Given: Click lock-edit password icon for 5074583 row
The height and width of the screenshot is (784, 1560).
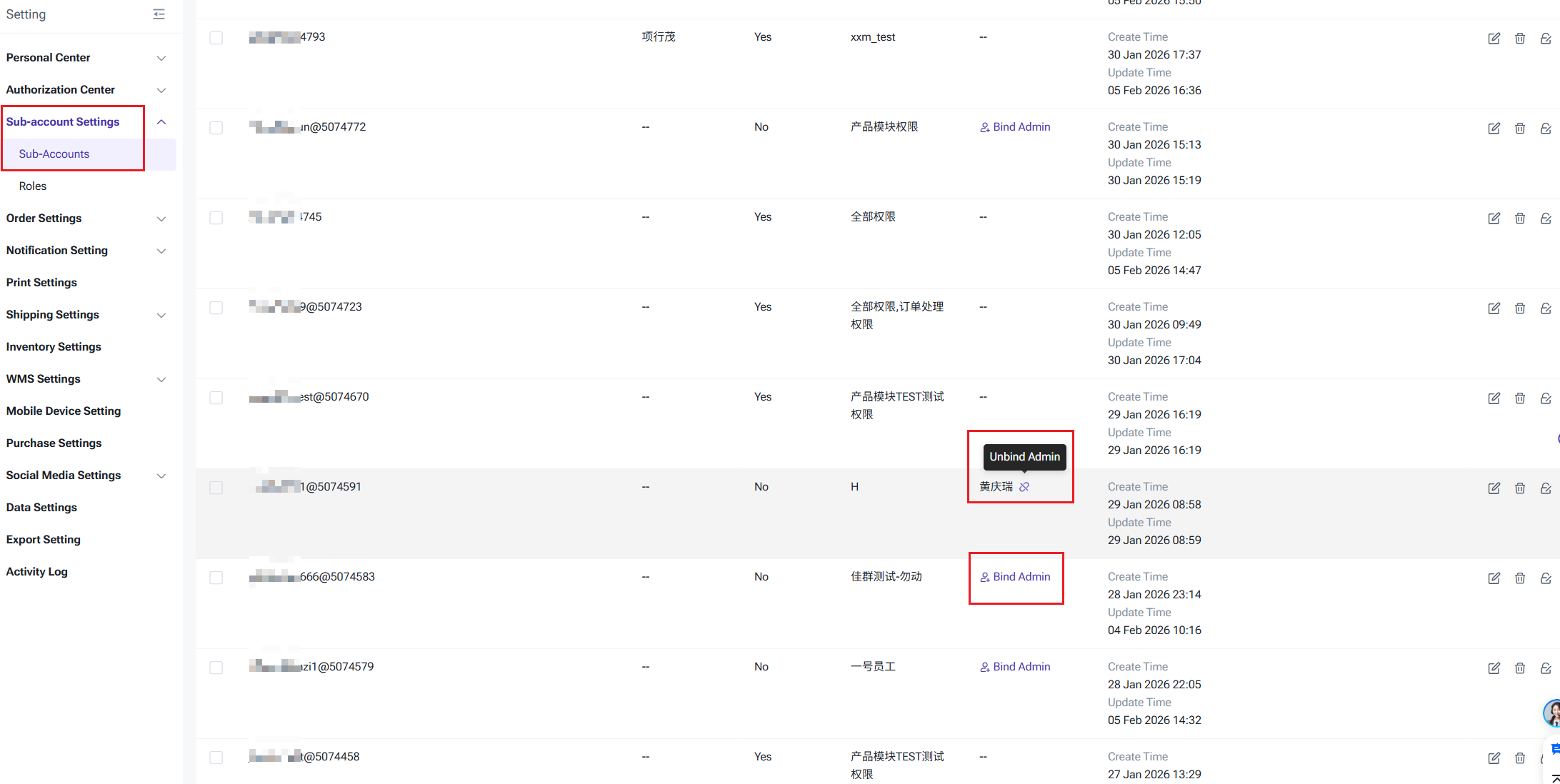Looking at the screenshot, I should point(1546,578).
